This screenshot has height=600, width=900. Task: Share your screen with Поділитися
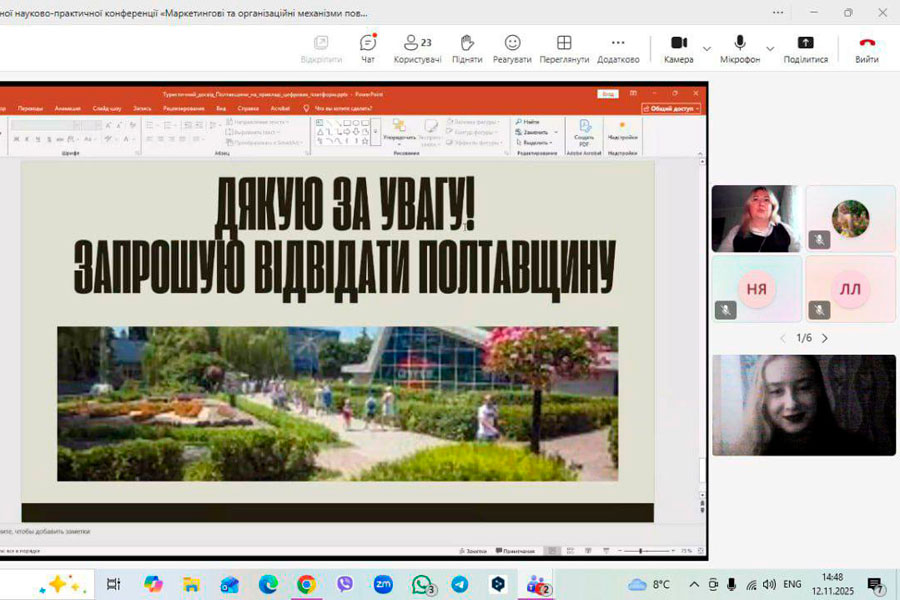tap(805, 48)
